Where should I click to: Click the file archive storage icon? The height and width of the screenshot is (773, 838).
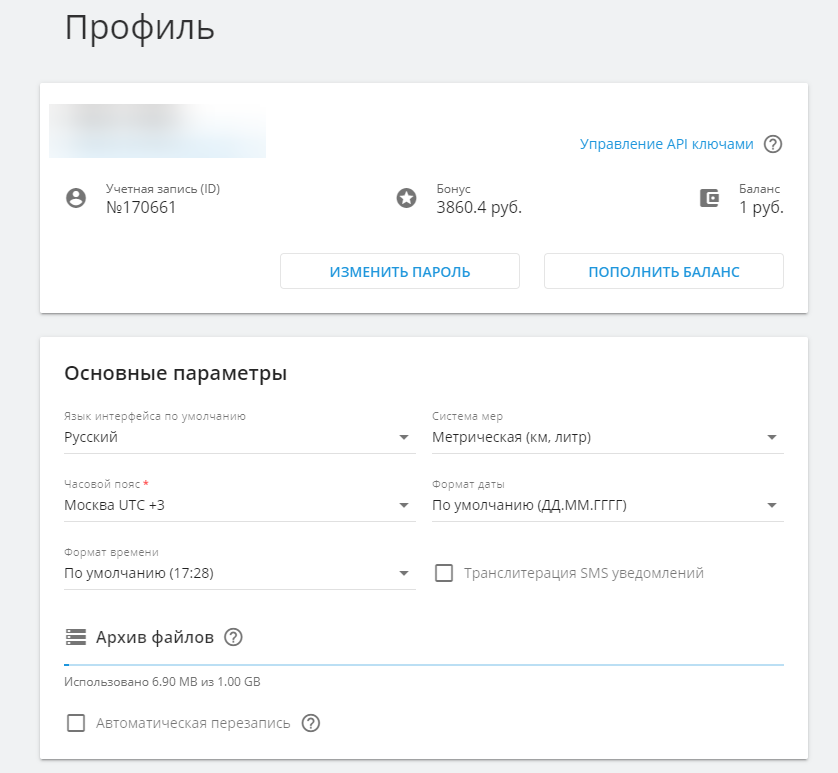(x=76, y=637)
